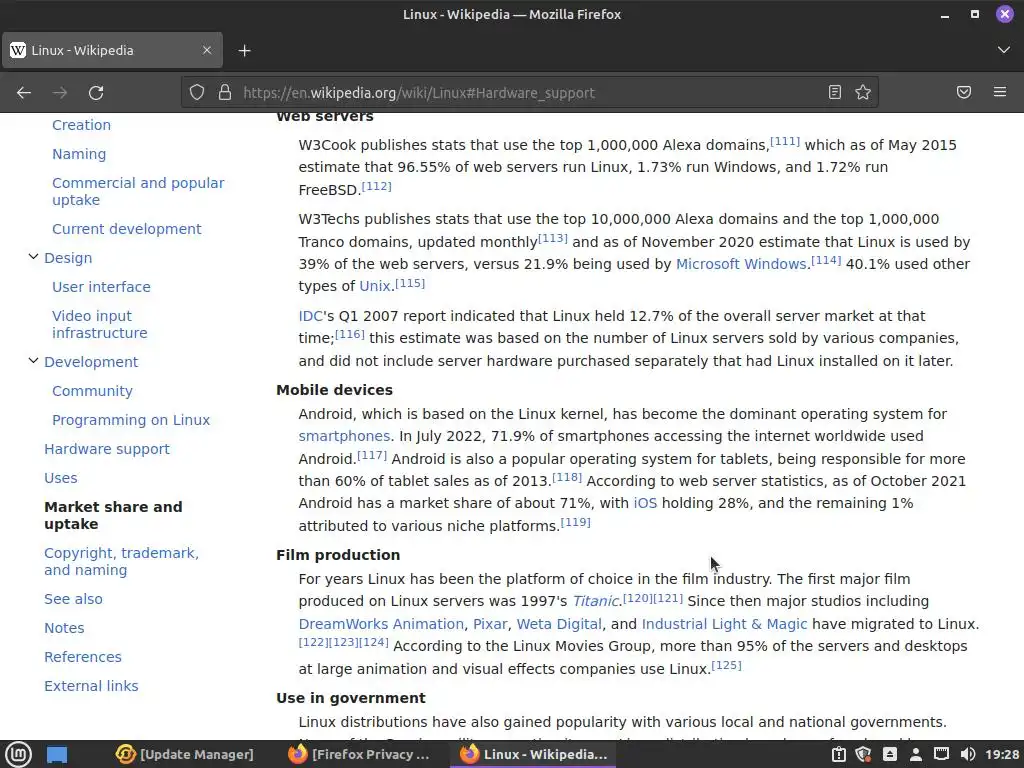The width and height of the screenshot is (1024, 768).
Task: Go back to the previous page
Action: point(24,93)
